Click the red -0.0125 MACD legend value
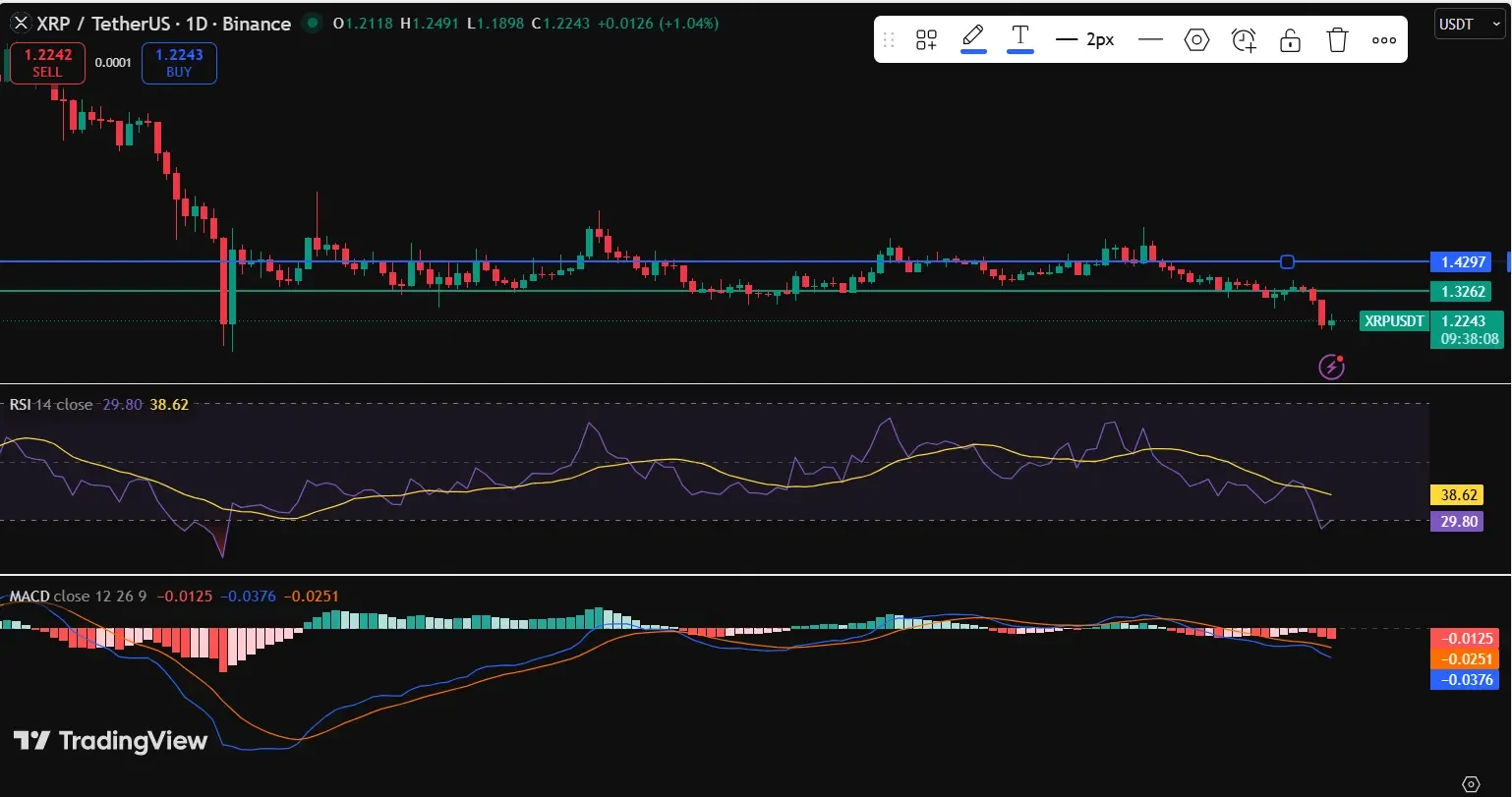 click(185, 596)
